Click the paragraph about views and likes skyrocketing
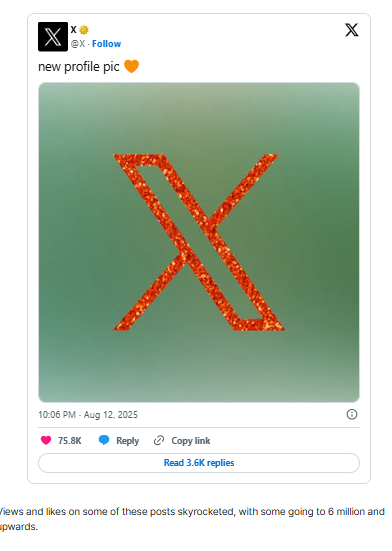Screen dimensions: 392x551 point(192,519)
